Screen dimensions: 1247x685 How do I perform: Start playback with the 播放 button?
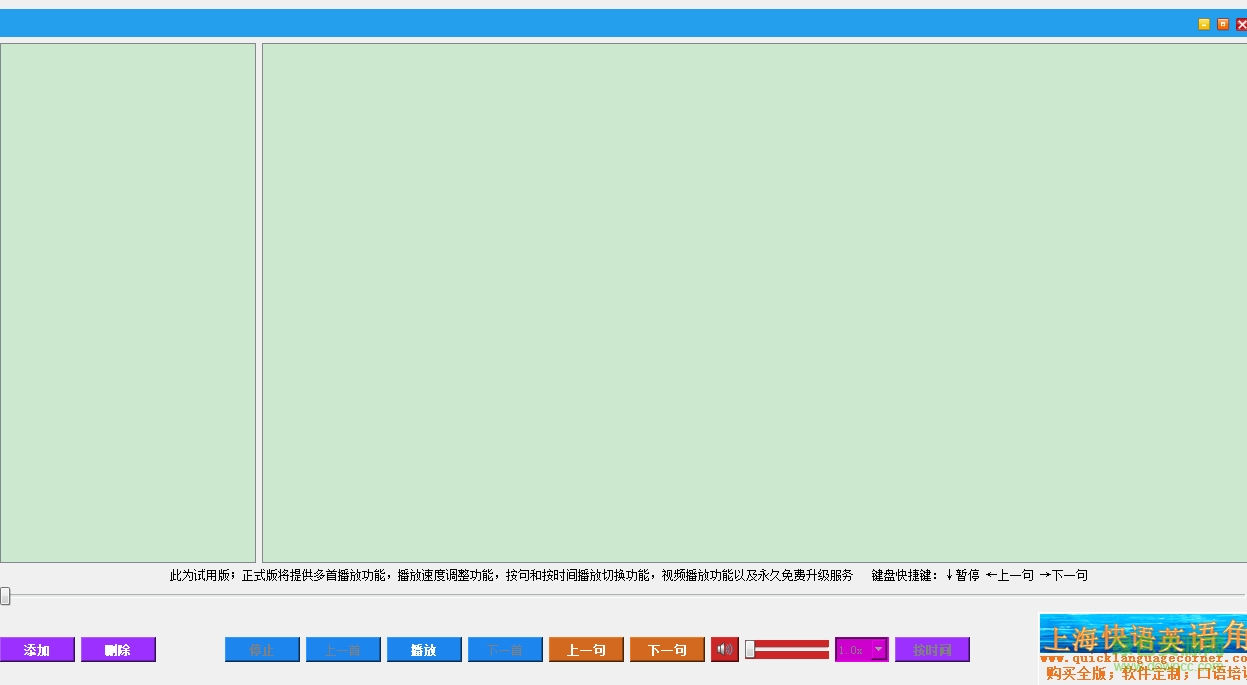424,650
